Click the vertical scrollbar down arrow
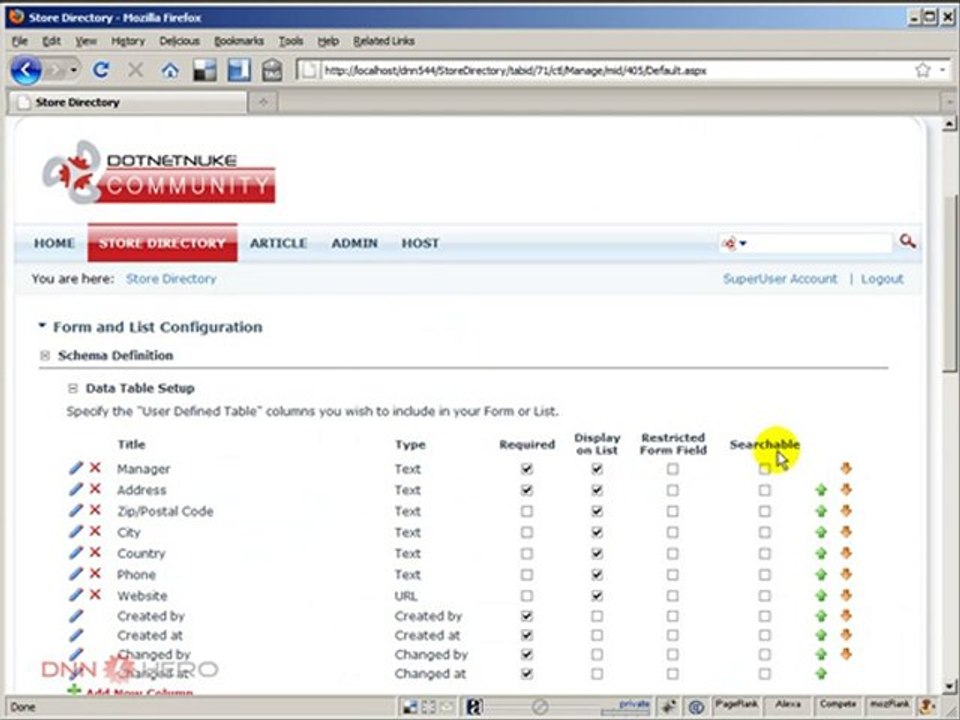 [949, 686]
